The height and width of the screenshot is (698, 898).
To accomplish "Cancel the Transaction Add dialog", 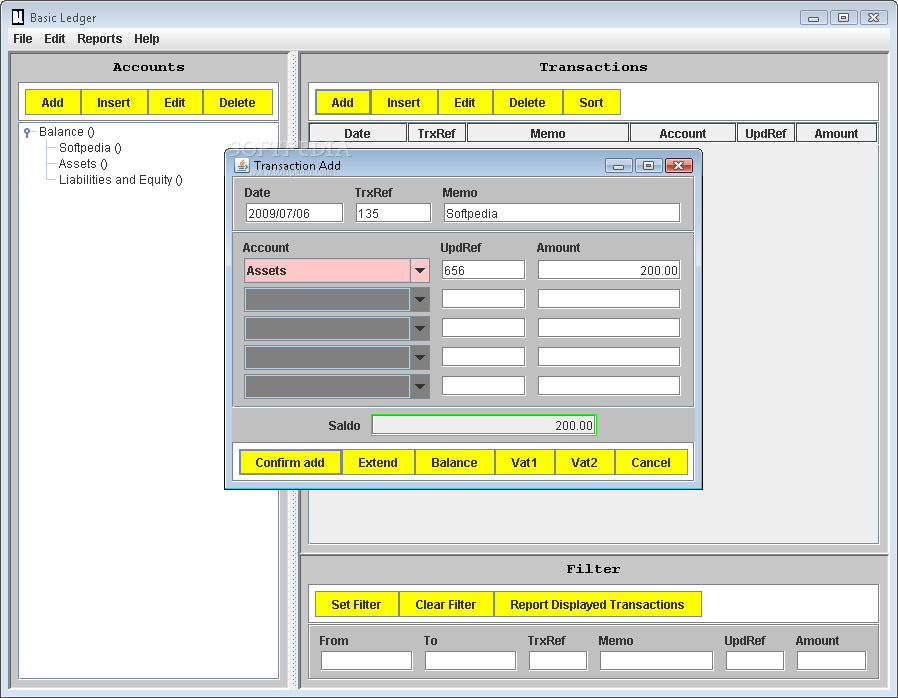I will 651,462.
